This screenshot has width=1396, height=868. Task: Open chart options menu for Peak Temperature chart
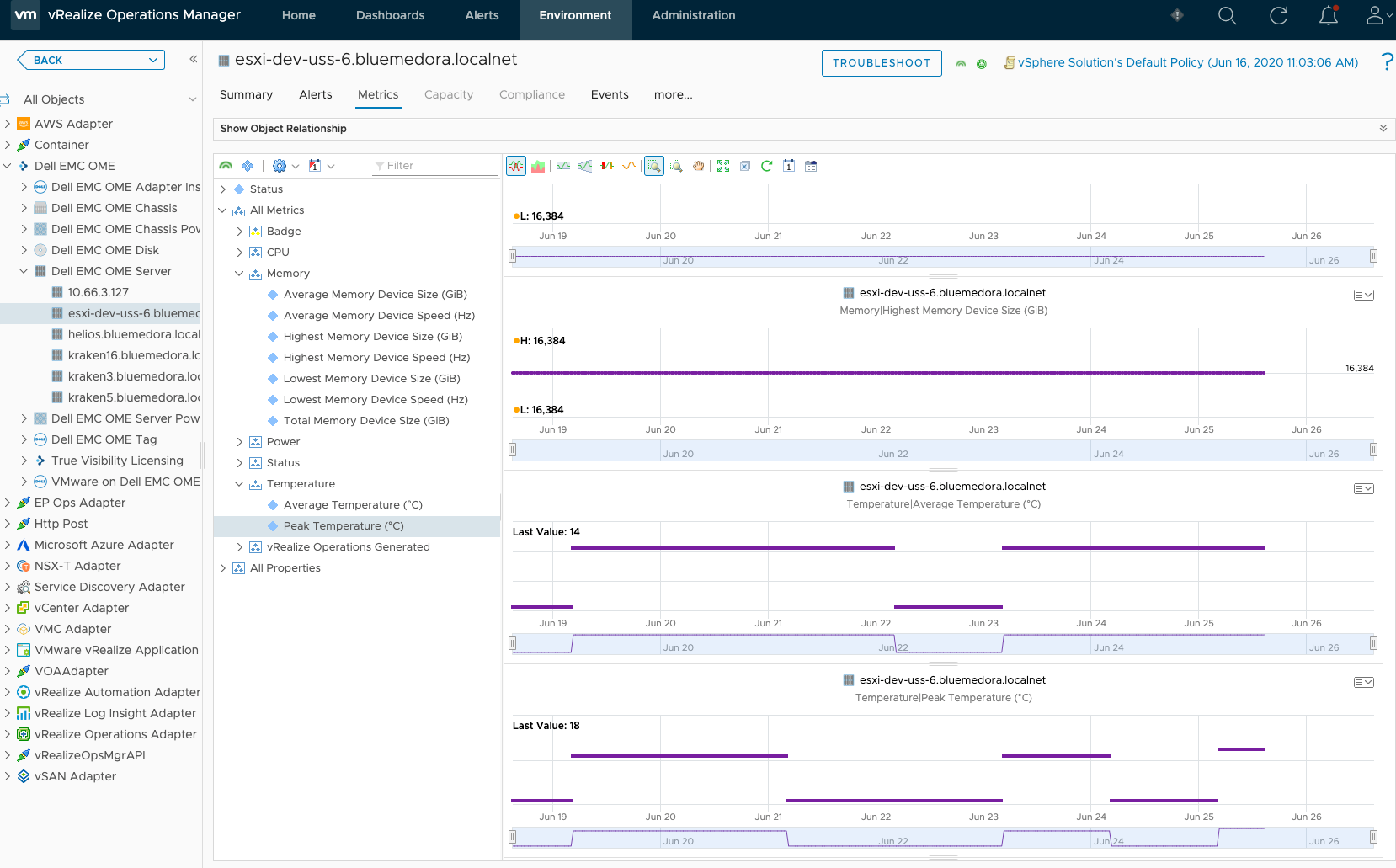(1364, 682)
